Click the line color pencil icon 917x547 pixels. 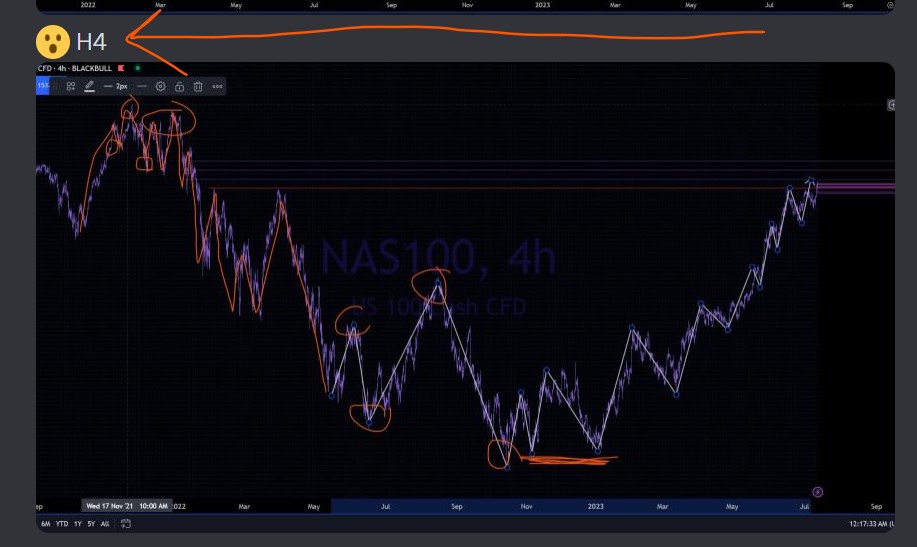(89, 87)
